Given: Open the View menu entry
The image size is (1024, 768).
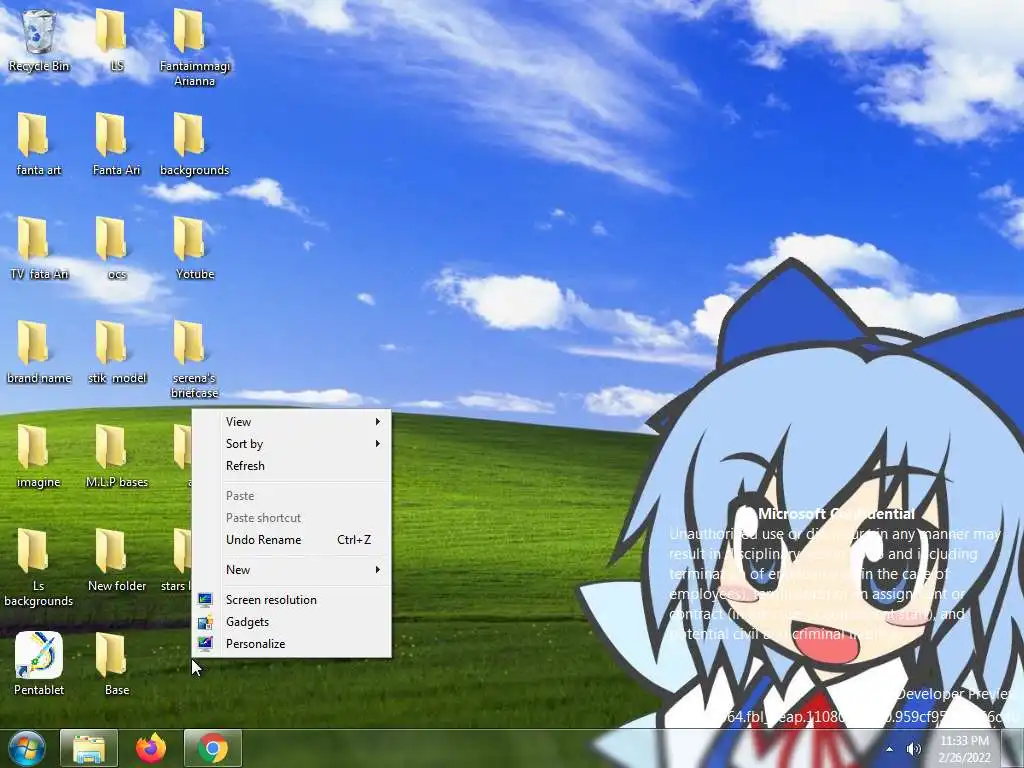Looking at the screenshot, I should click(291, 422).
